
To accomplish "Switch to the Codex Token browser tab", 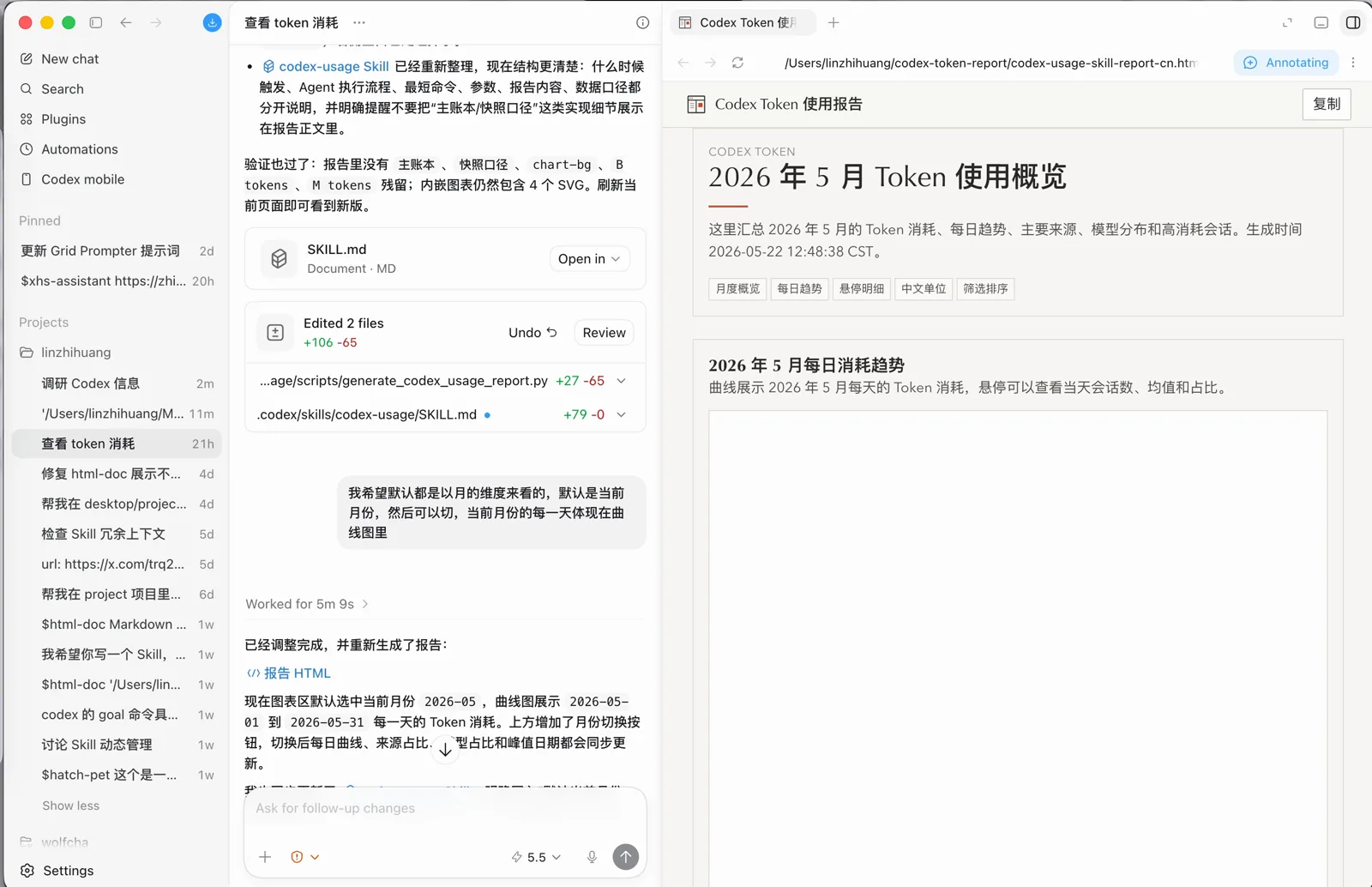I will 743,22.
